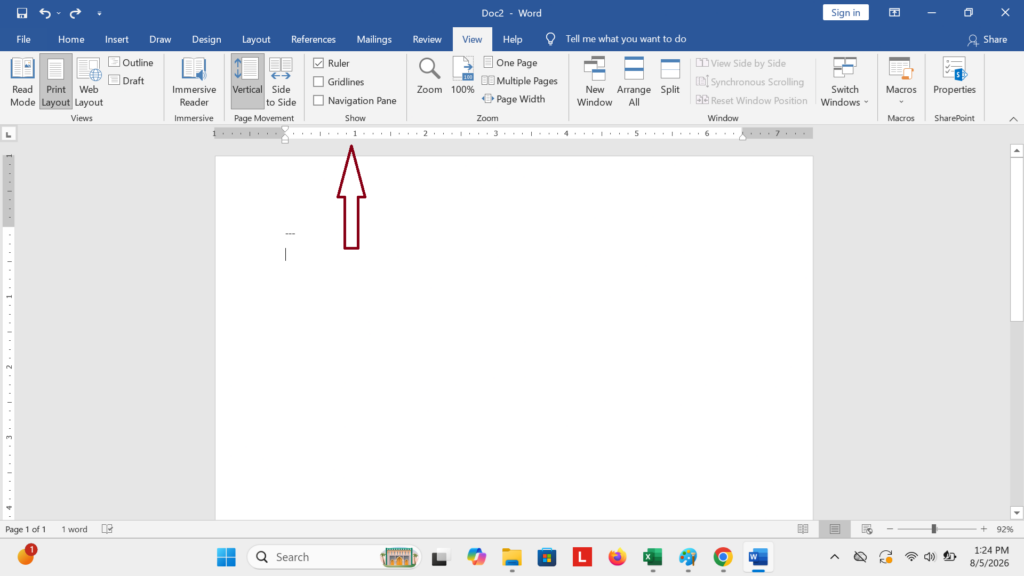Screen dimensions: 1024x576
Task: Enable the Navigation Pane checkbox
Action: tap(319, 101)
